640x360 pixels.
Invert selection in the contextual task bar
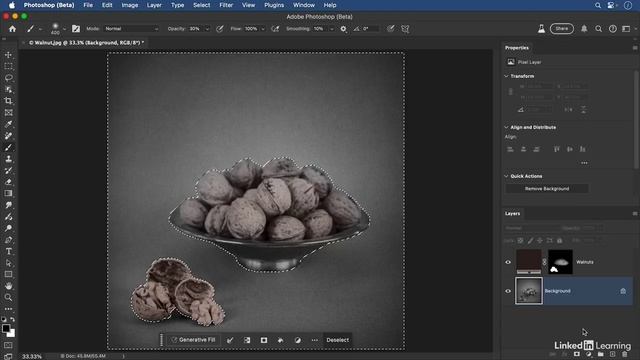(x=247, y=340)
